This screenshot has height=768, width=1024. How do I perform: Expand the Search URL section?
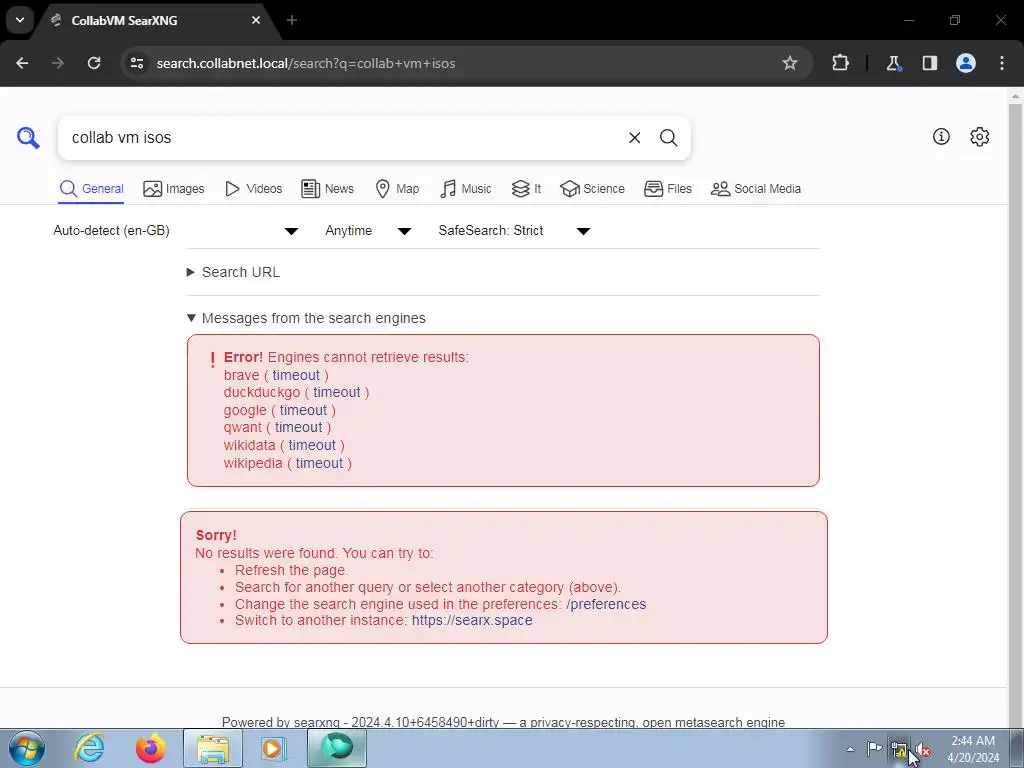point(234,272)
